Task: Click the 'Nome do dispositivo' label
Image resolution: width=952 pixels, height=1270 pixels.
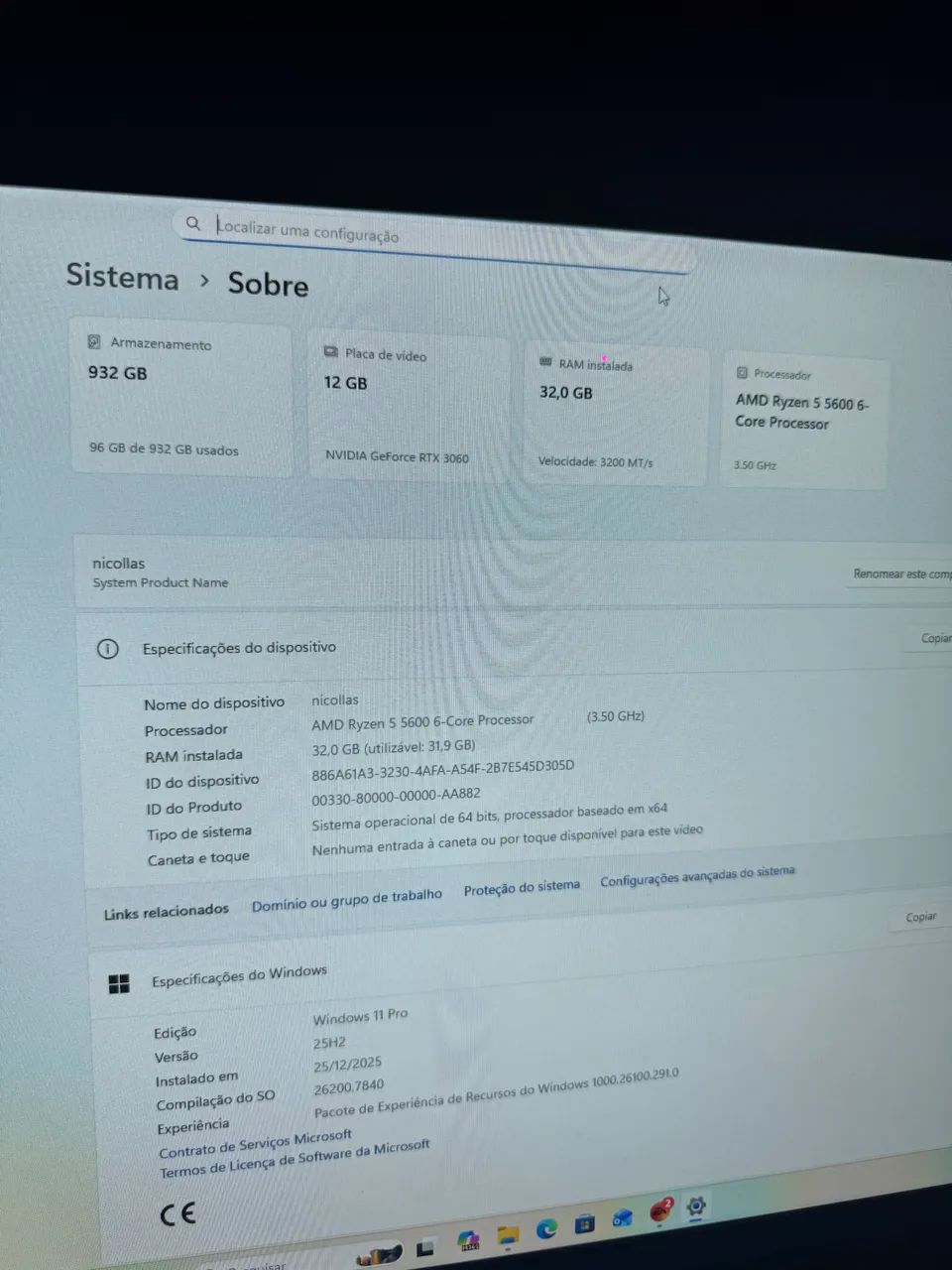Action: point(214,703)
